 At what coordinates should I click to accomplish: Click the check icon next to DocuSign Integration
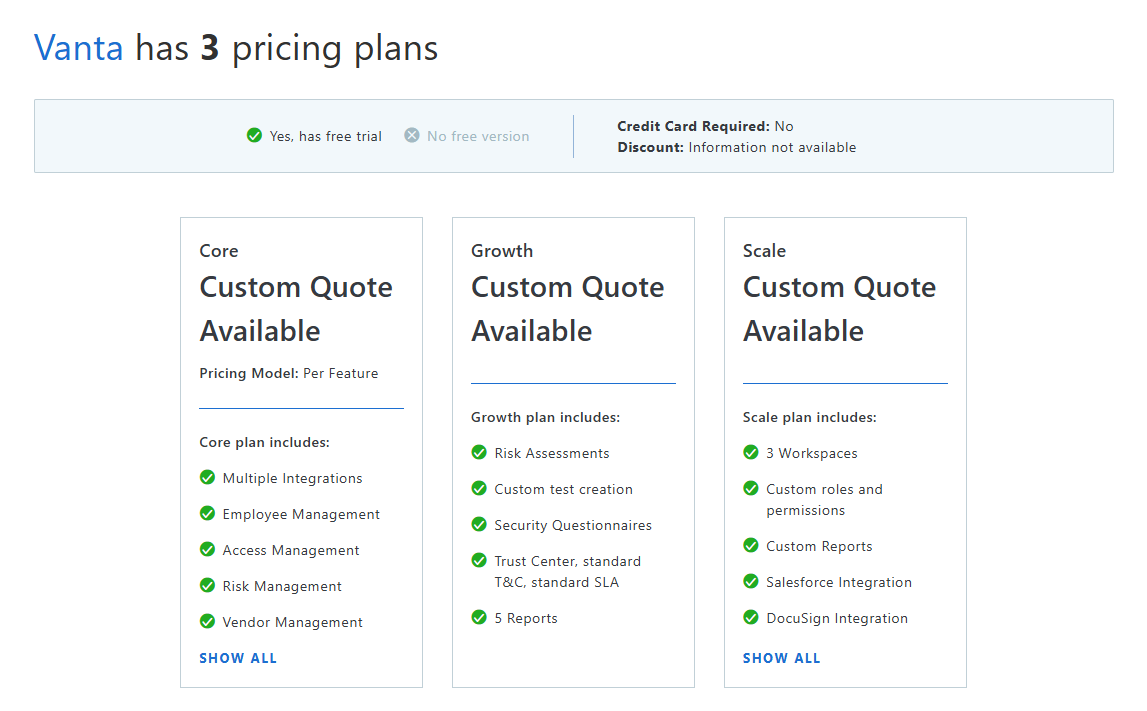point(751,617)
